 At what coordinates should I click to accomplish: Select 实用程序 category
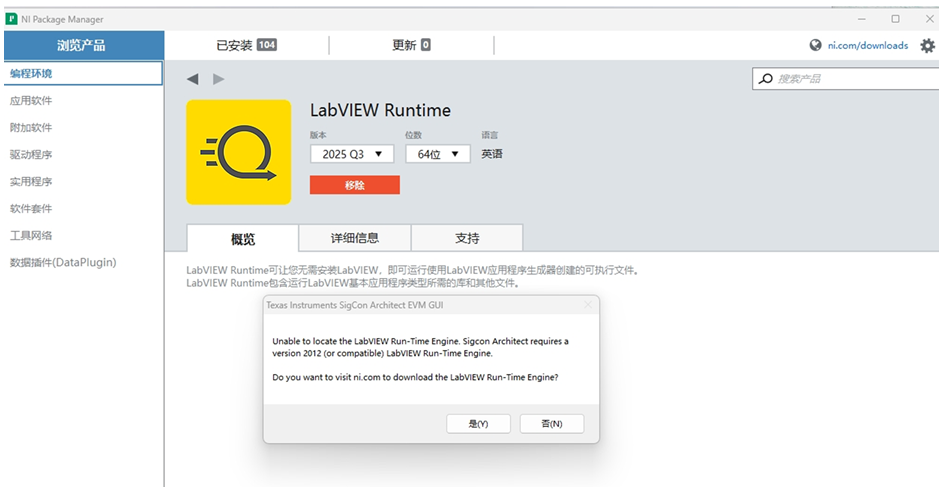click(31, 181)
